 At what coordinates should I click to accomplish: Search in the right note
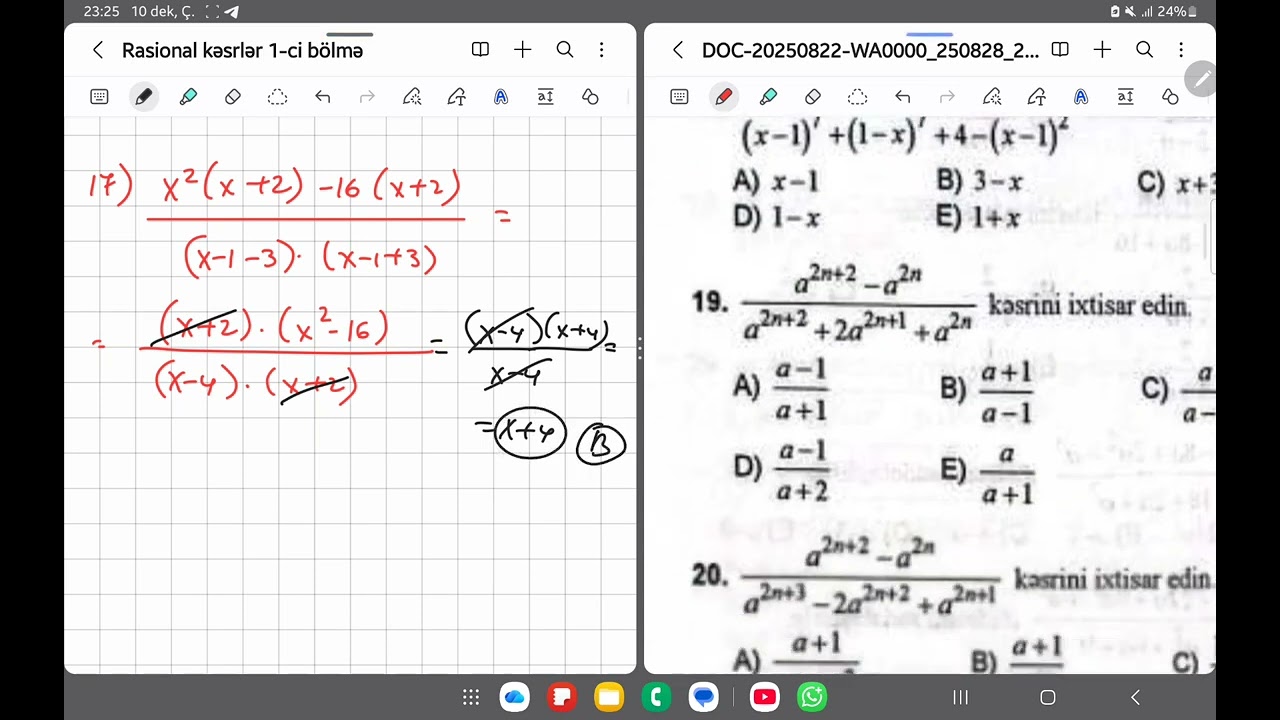click(x=1144, y=50)
